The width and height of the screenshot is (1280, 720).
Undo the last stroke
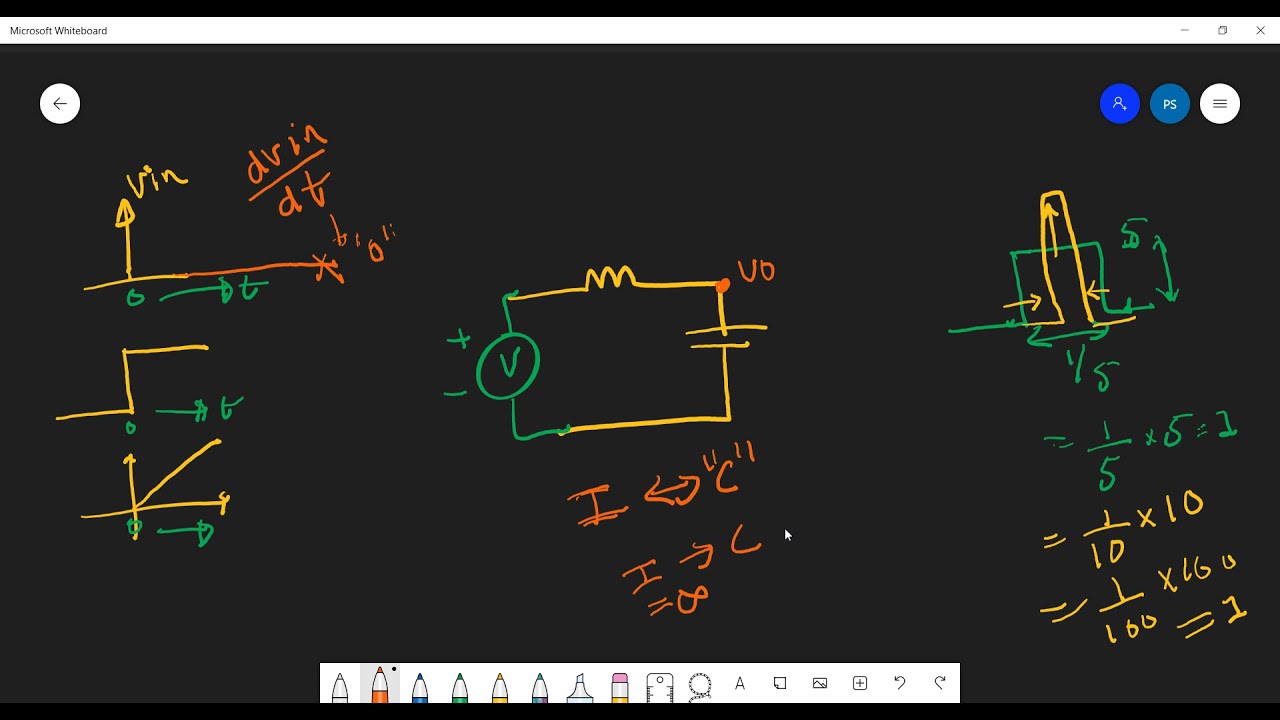(900, 684)
